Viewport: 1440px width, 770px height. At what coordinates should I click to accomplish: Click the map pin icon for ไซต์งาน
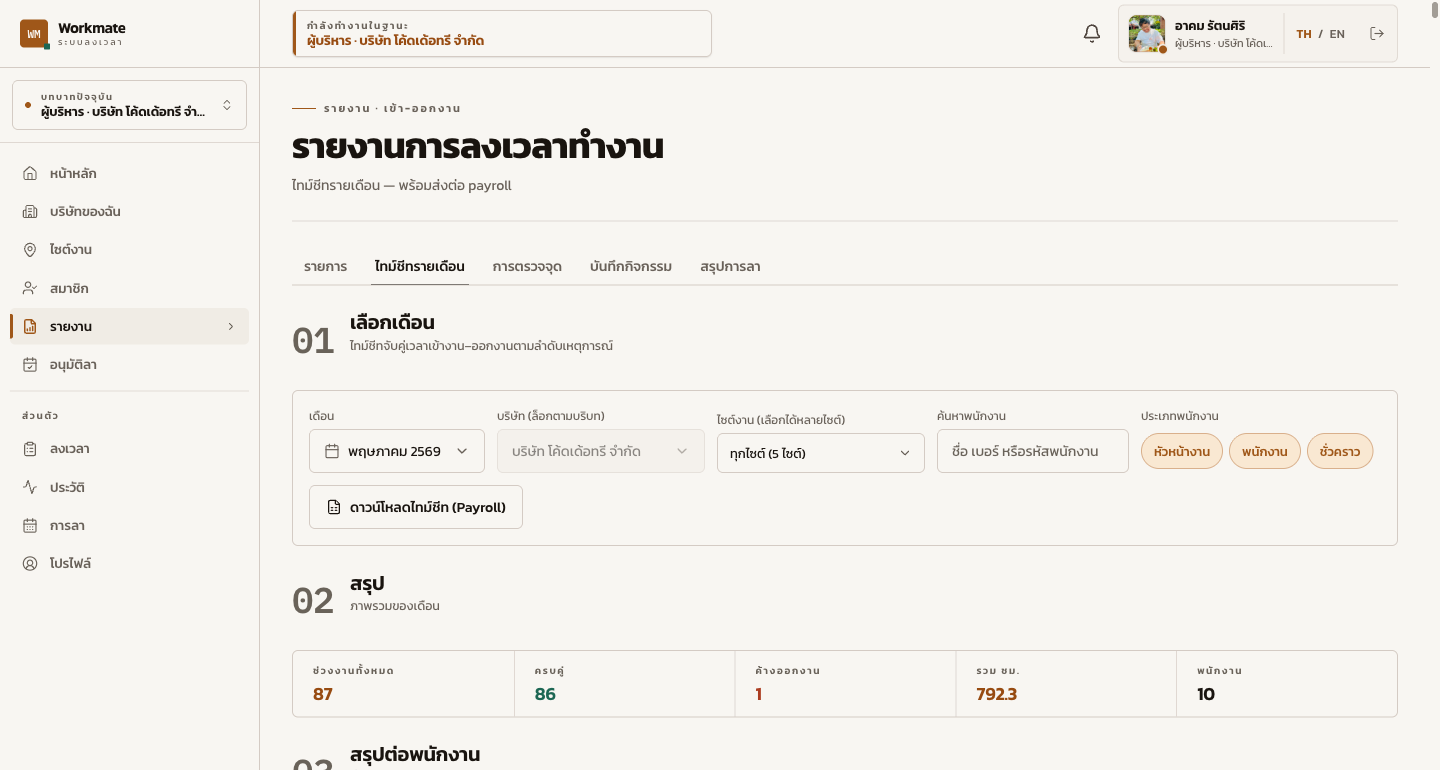[x=30, y=250]
